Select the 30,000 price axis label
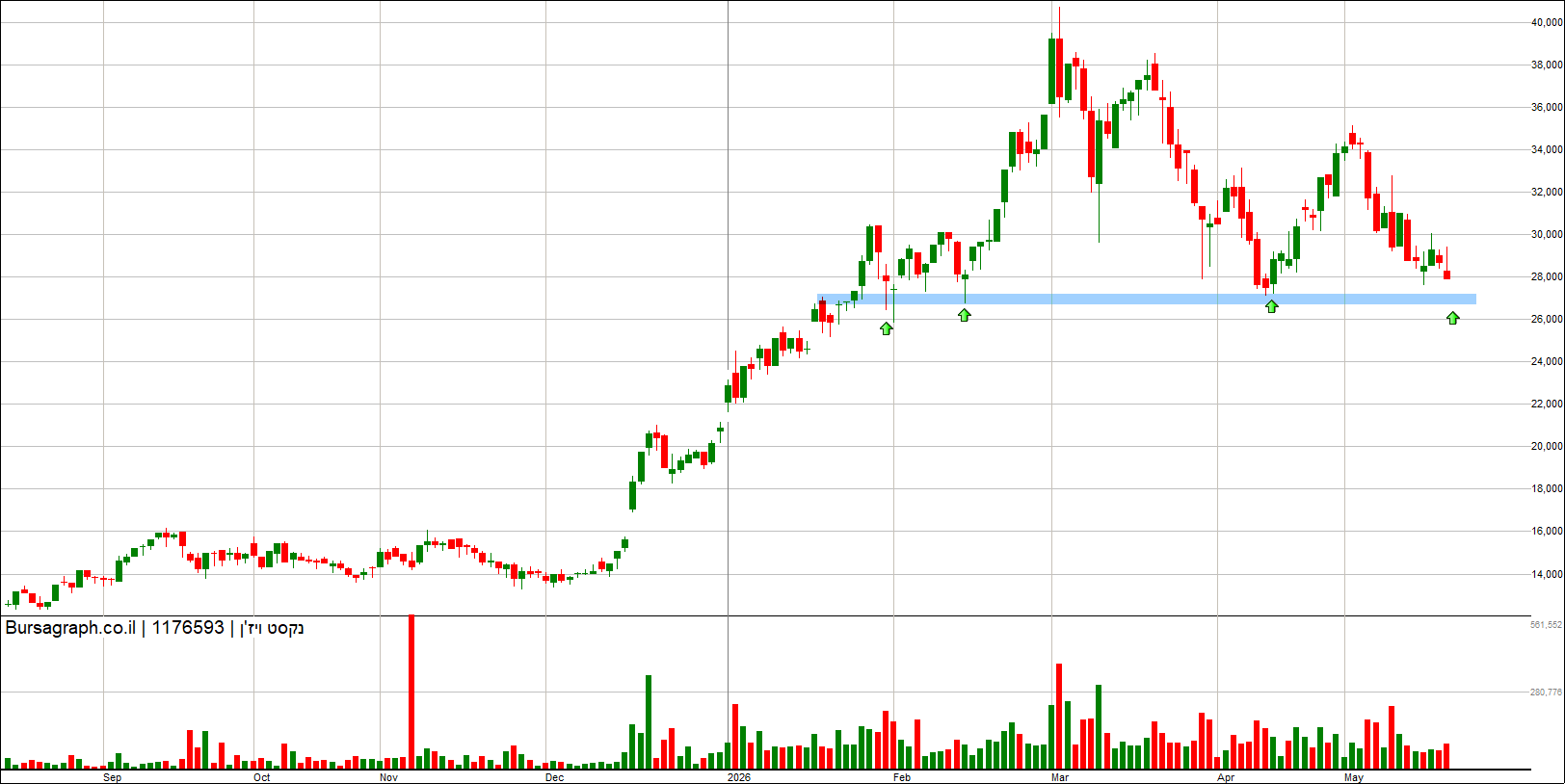Image resolution: width=1565 pixels, height=784 pixels. tap(1547, 234)
